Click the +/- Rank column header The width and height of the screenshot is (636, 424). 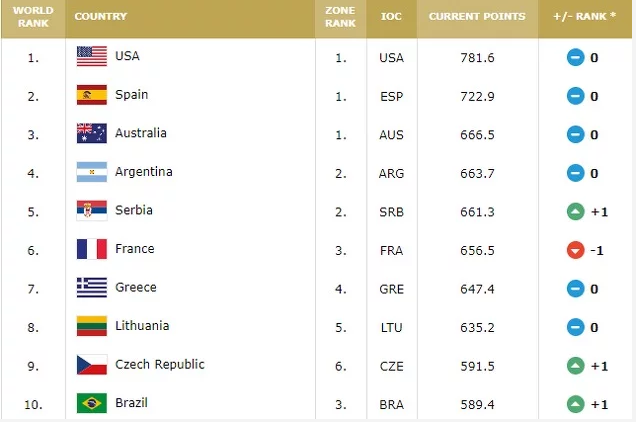coord(585,17)
